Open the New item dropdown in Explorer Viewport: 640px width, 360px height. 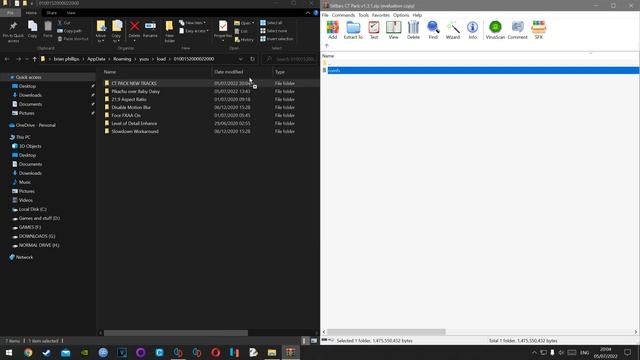193,23
